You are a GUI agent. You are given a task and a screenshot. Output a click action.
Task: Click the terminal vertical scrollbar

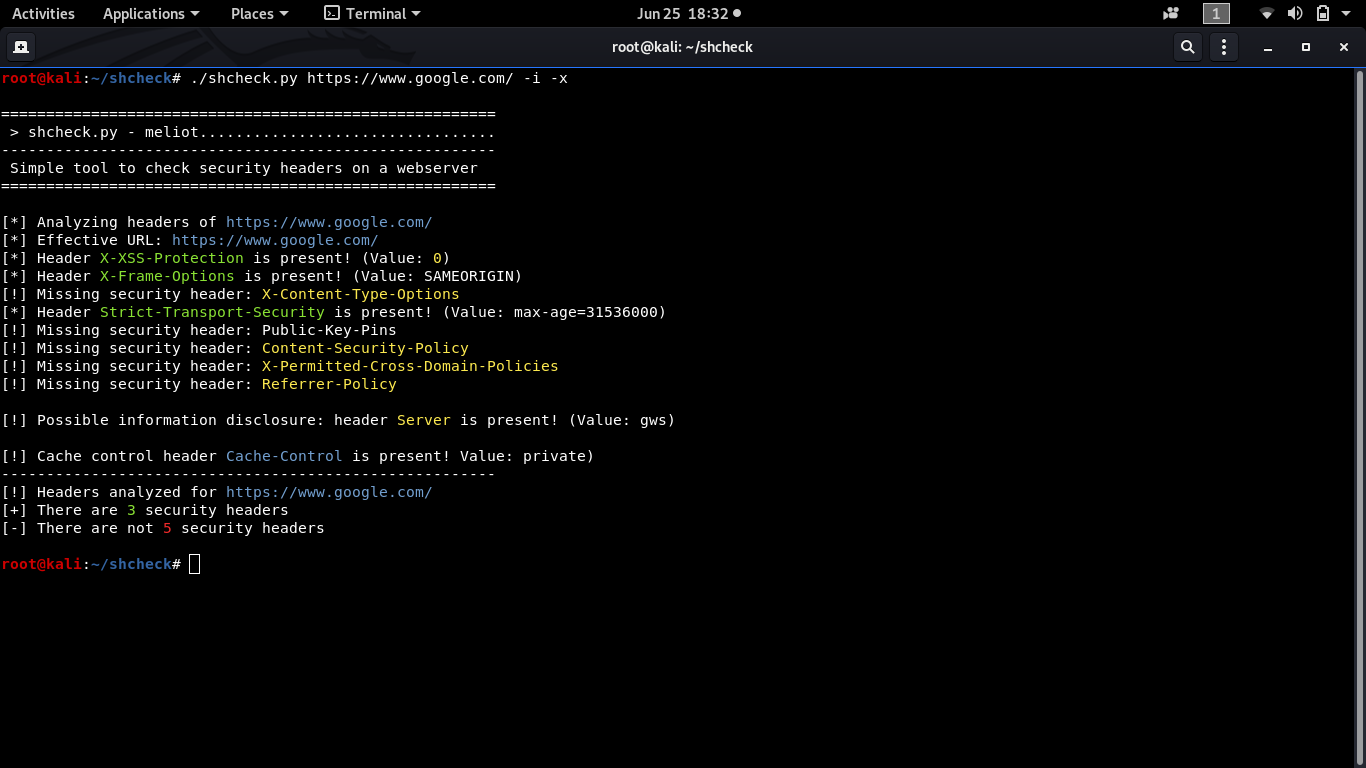pos(1360,417)
